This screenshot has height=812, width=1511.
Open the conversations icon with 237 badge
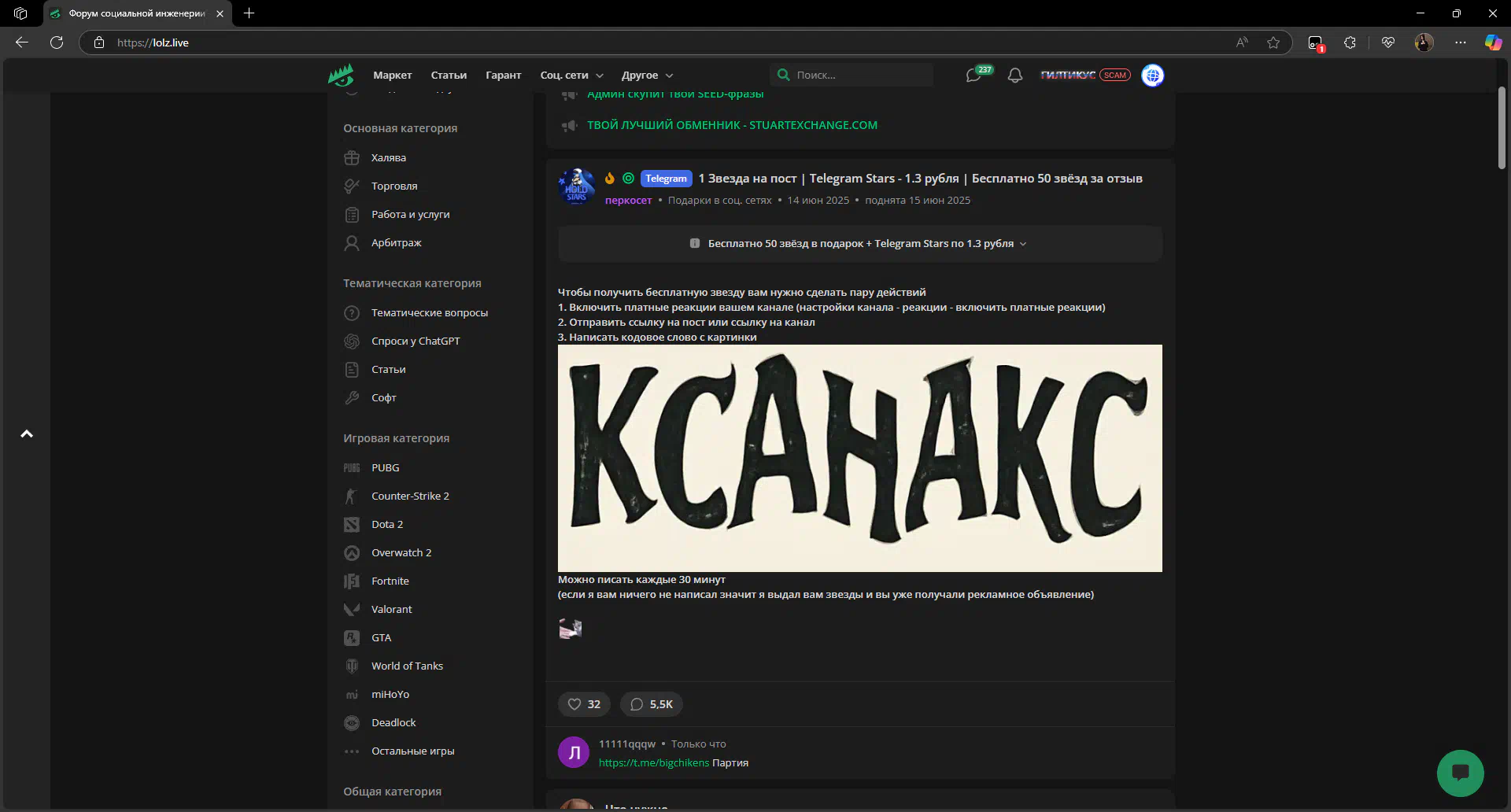[x=974, y=75]
